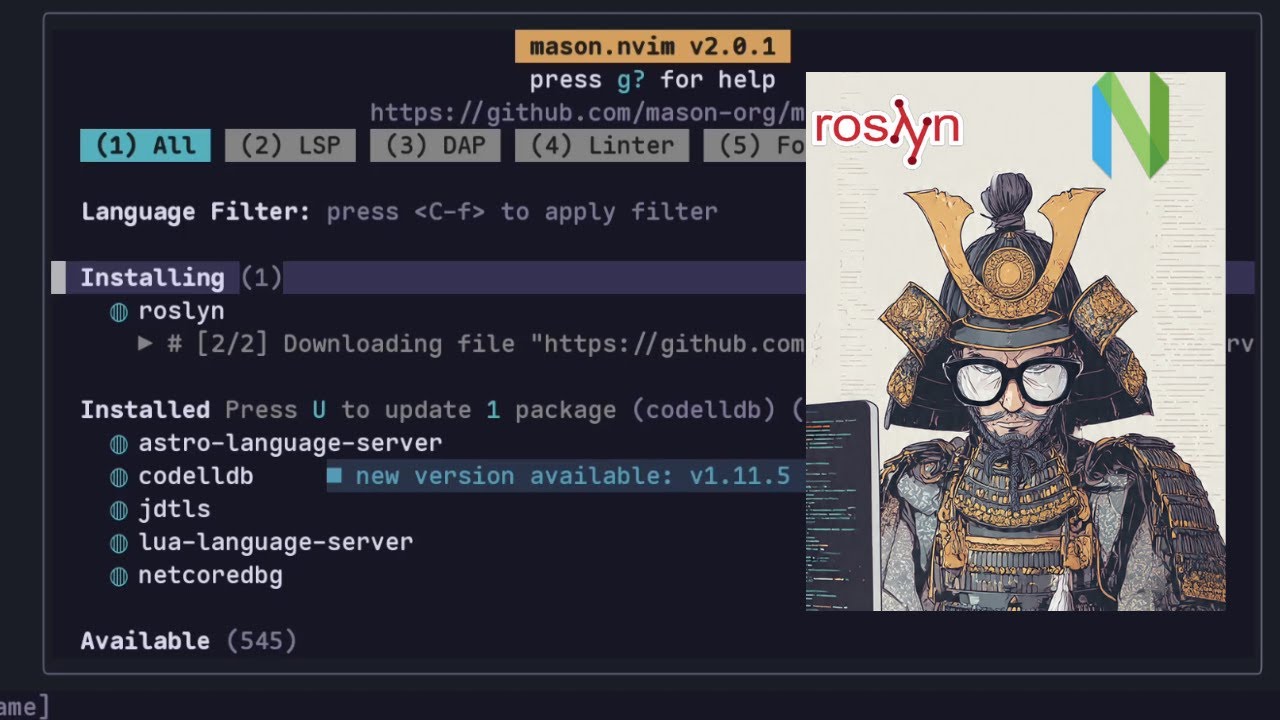Image resolution: width=1280 pixels, height=720 pixels.
Task: Select the roslyn package row
Action: coord(181,311)
